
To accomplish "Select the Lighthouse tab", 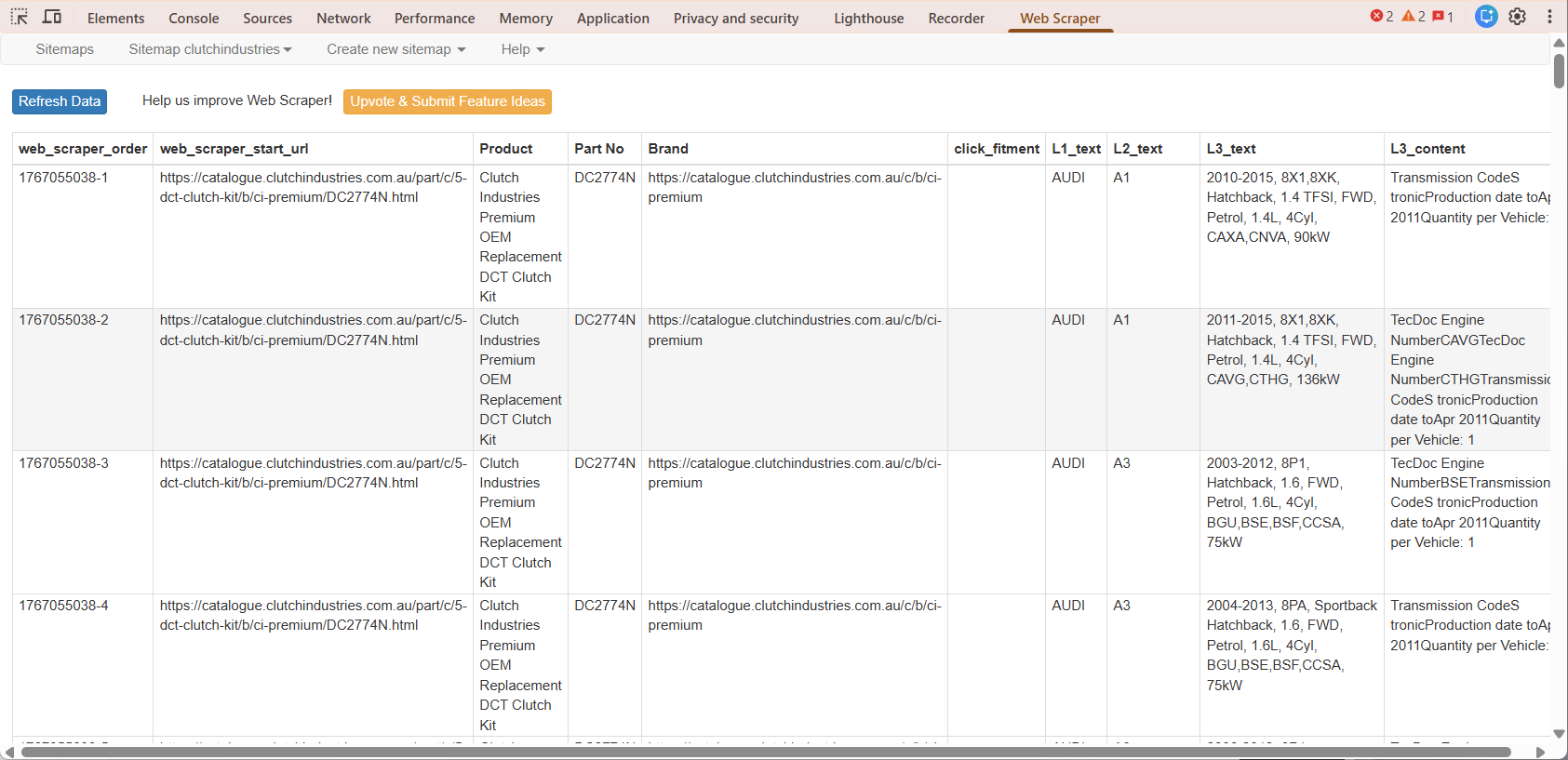I will click(x=868, y=19).
